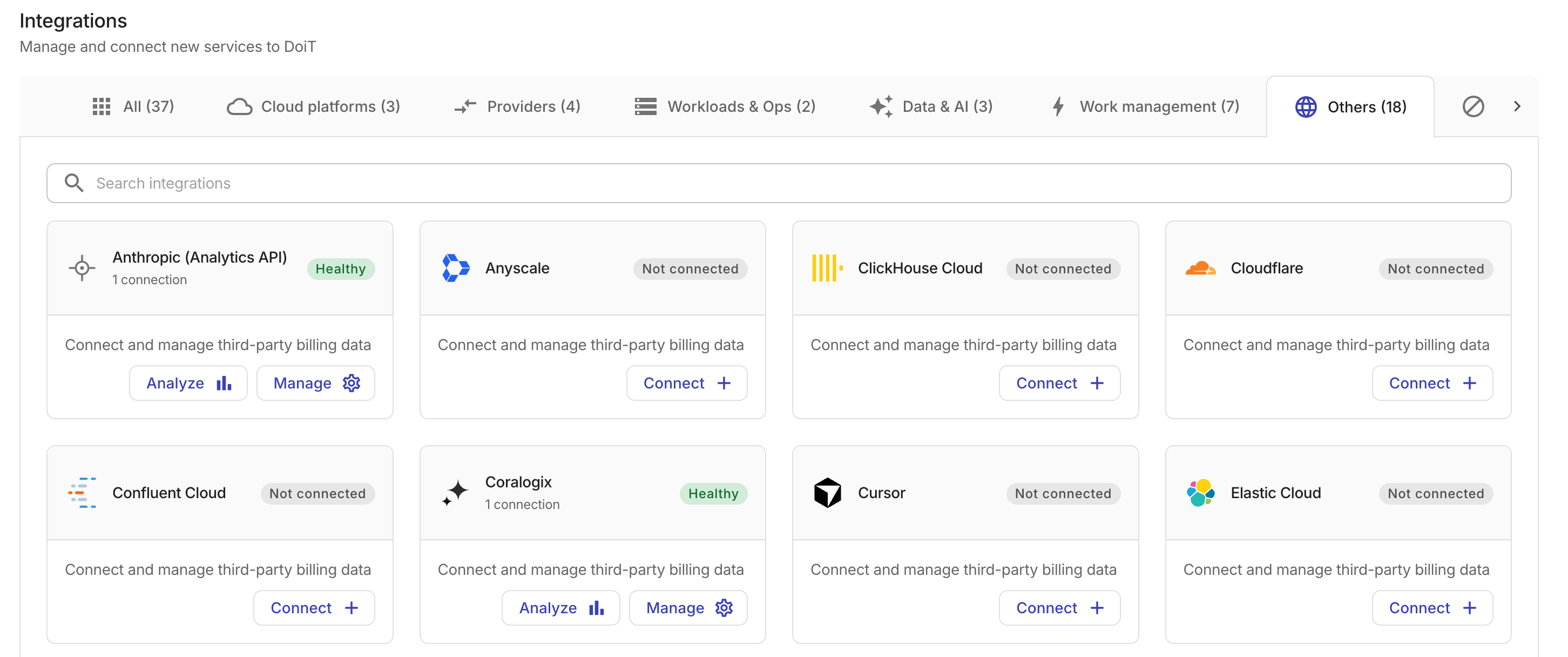Analyze the Coralogix integration
Screen dimensions: 1568x657
click(x=560, y=608)
